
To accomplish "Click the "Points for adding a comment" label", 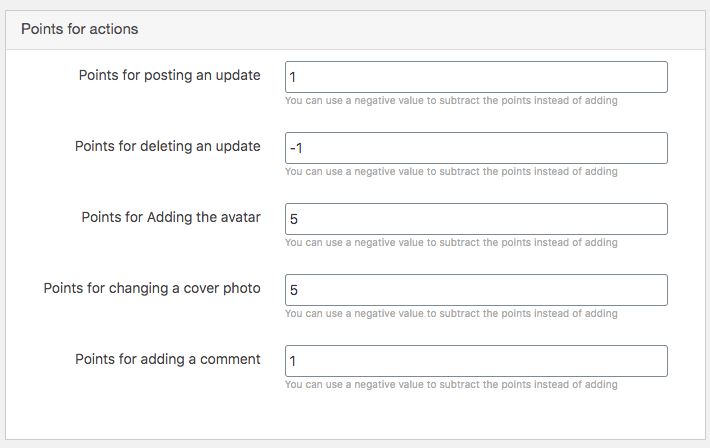I will [168, 359].
